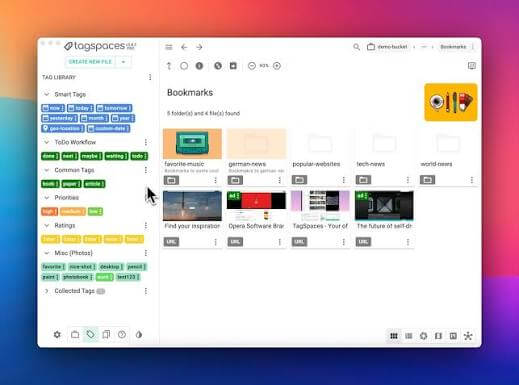This screenshot has width=519, height=385.
Task: Click the 'today' smart tag
Action: [x=80, y=108]
